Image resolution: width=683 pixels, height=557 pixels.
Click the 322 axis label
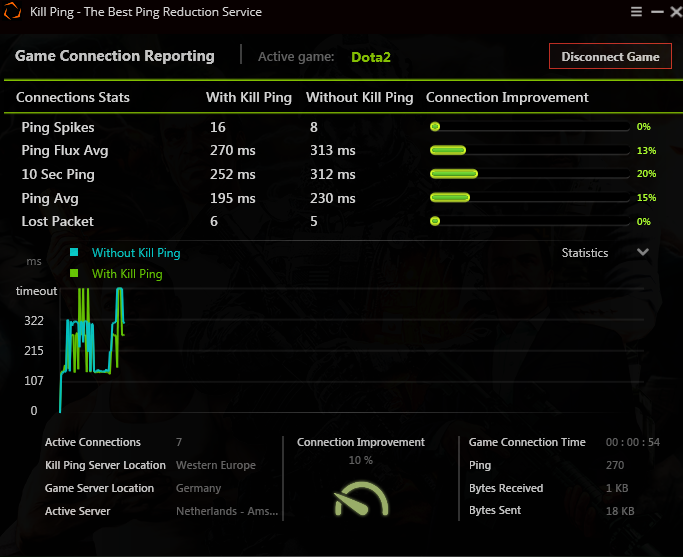pyautogui.click(x=34, y=321)
